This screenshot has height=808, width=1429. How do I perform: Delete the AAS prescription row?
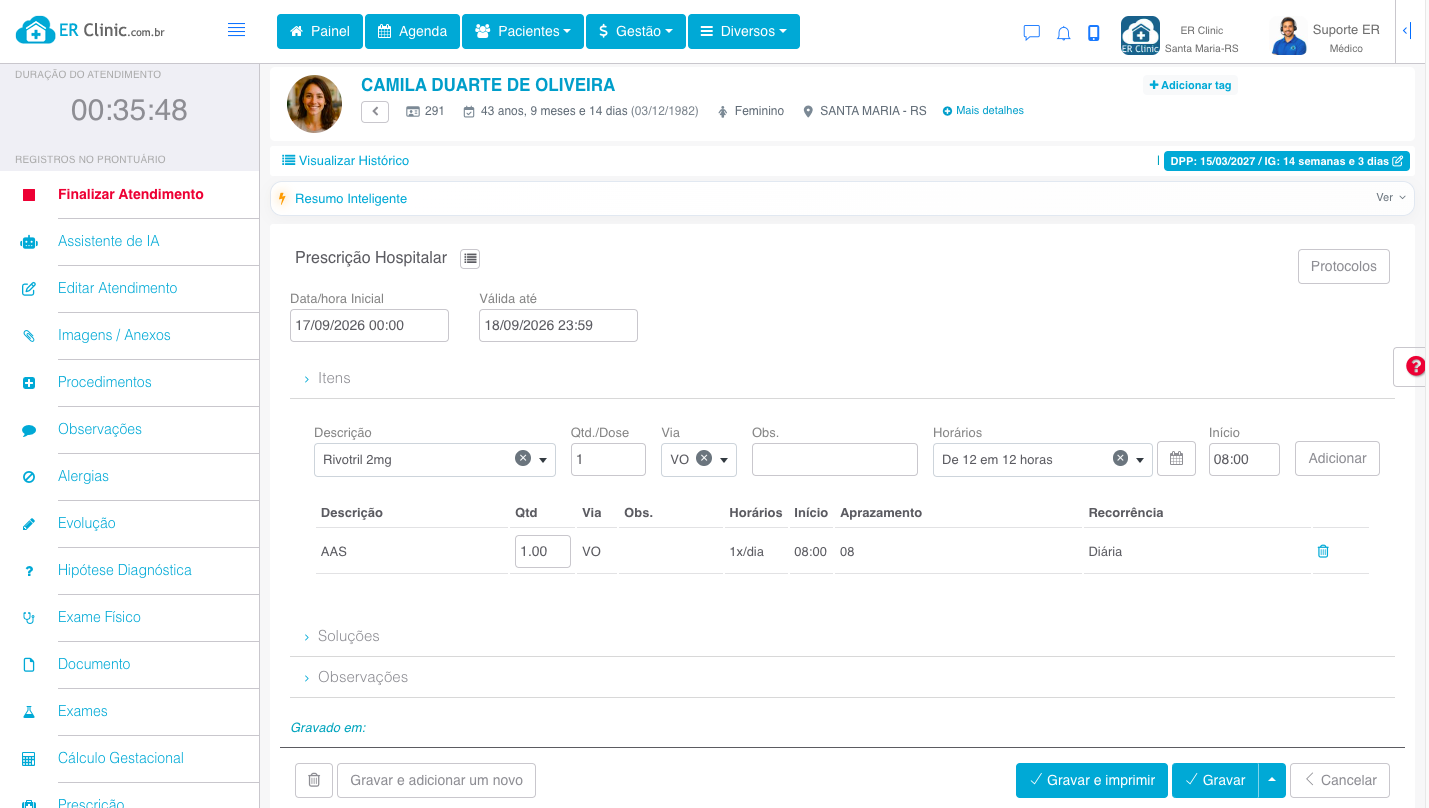(x=1323, y=551)
